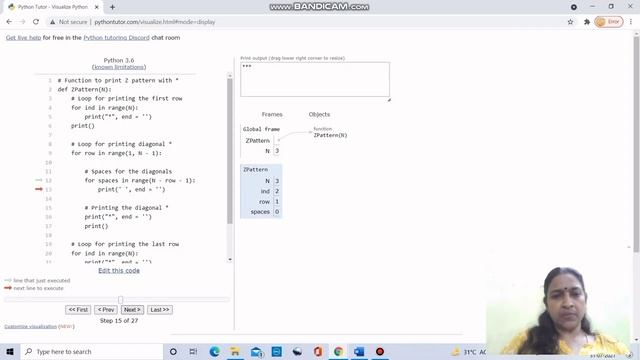Viewport: 640px width, 360px height.
Task: Open the Office icon on the taskbar
Action: tap(318, 351)
